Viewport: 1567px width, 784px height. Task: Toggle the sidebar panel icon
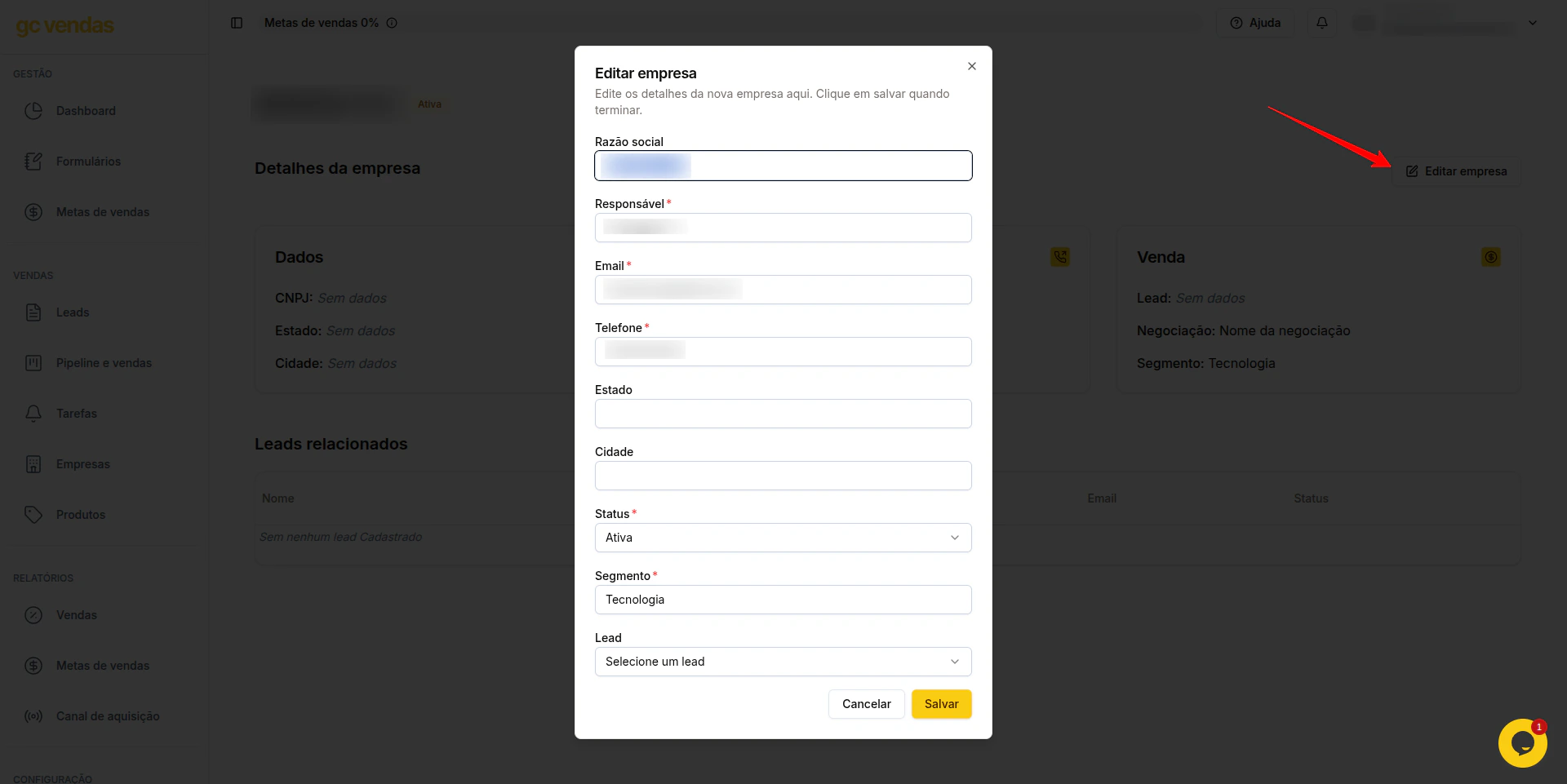237,23
